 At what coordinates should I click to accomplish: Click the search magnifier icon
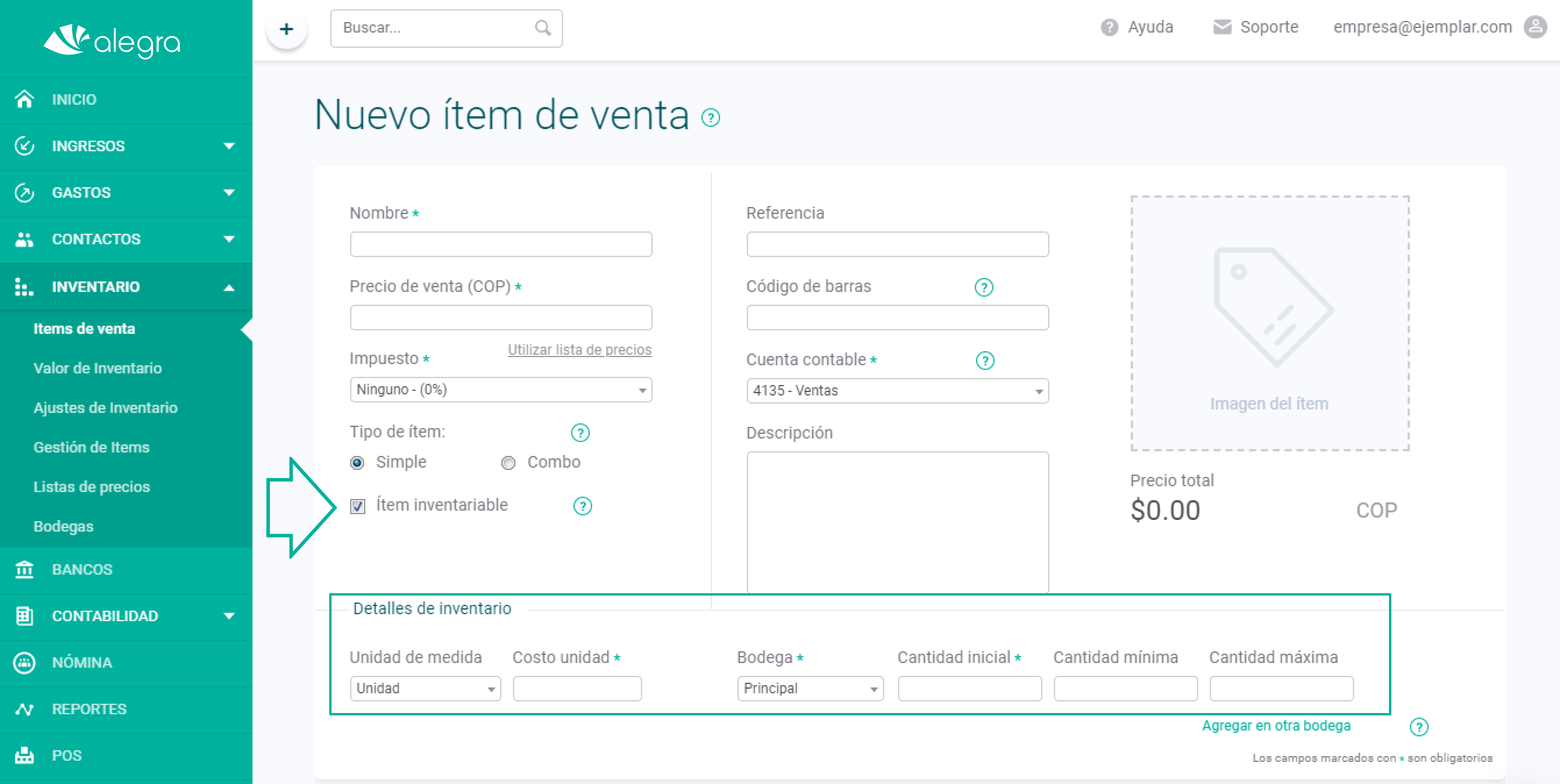click(543, 28)
